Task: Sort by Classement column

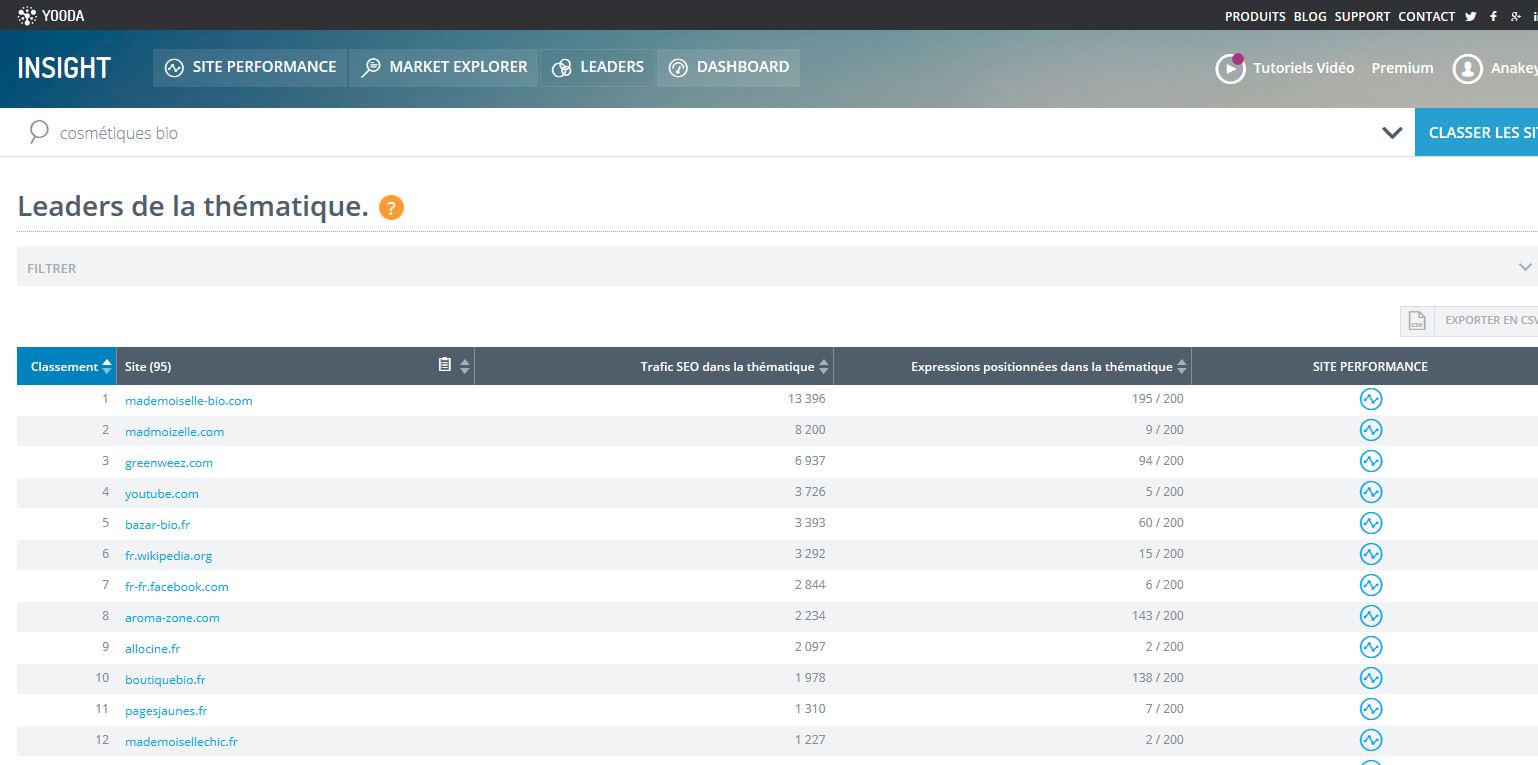Action: point(66,366)
